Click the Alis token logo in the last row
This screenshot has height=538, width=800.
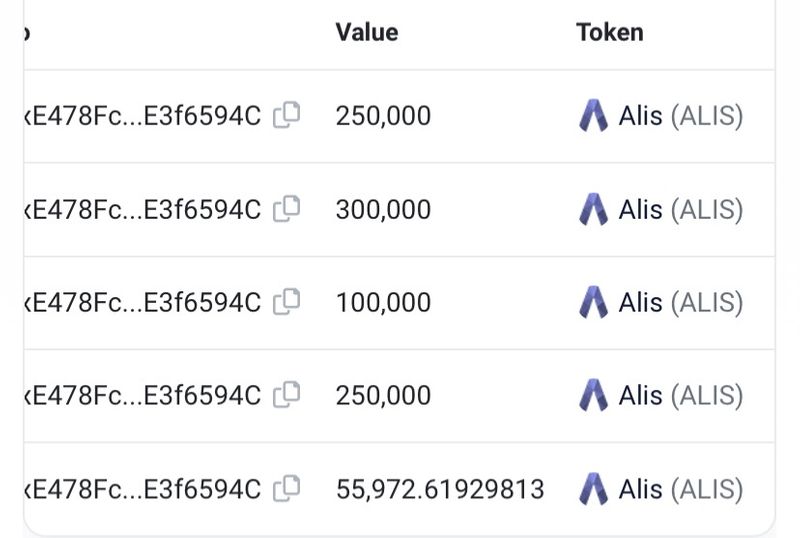pos(593,489)
